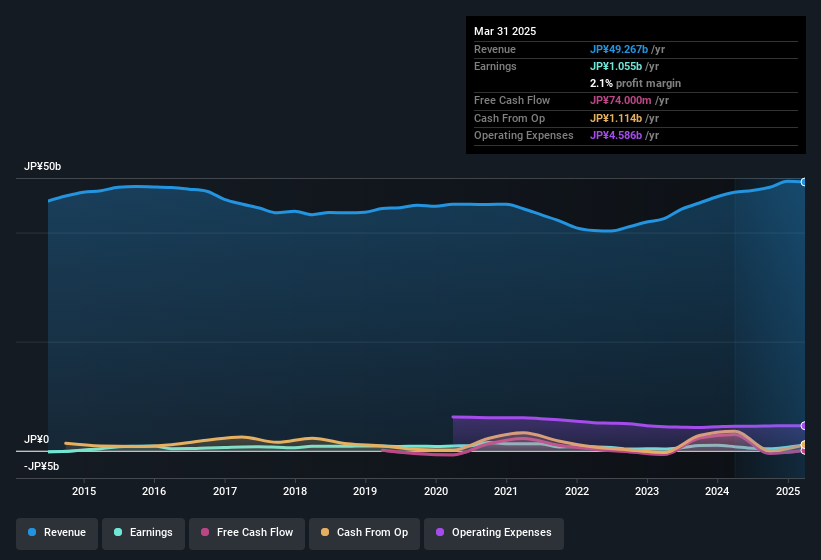The width and height of the screenshot is (821, 560).
Task: Click the Cash From Op tooltip label
Action: click(509, 118)
